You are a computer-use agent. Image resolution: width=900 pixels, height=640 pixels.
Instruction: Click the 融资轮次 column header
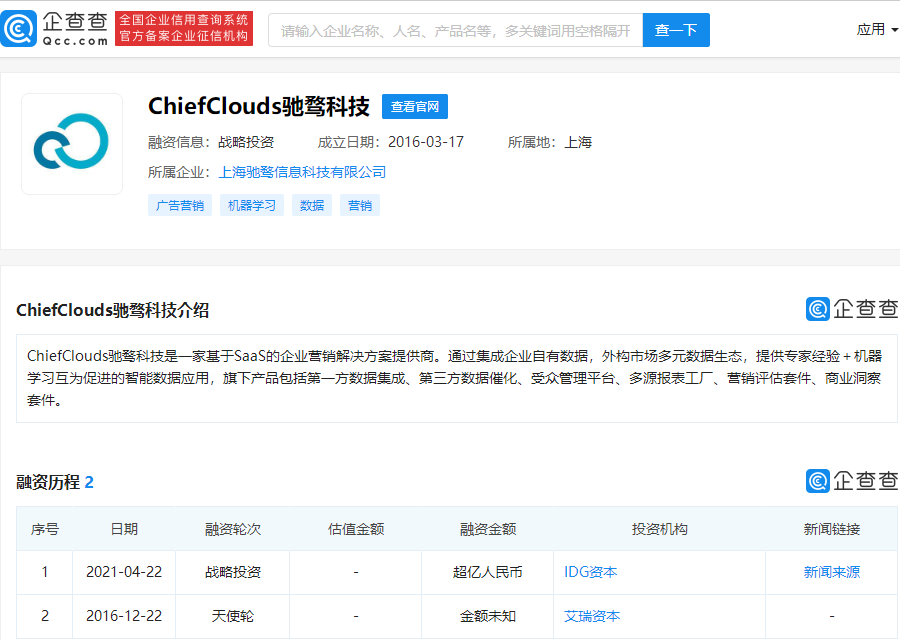click(x=232, y=529)
